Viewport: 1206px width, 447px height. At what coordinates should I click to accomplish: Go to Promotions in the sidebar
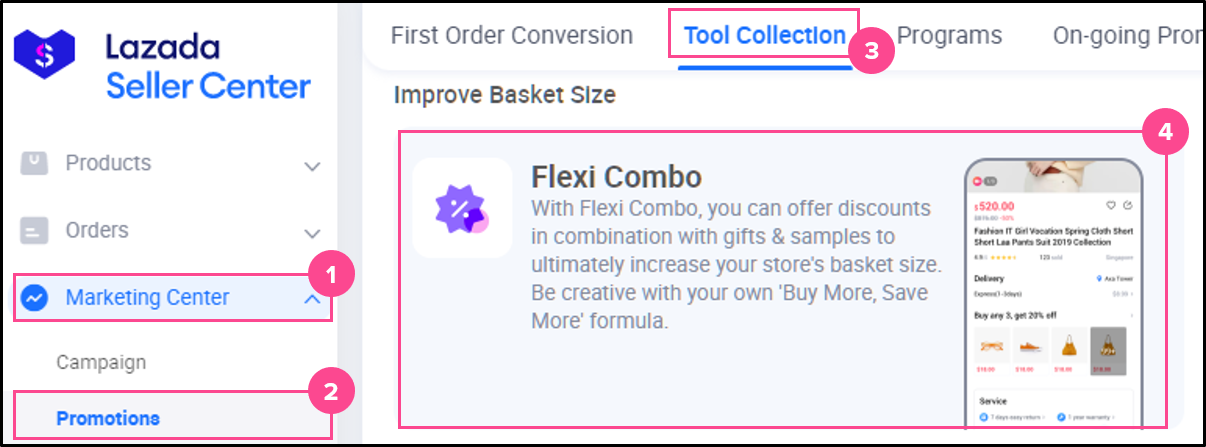coord(108,417)
